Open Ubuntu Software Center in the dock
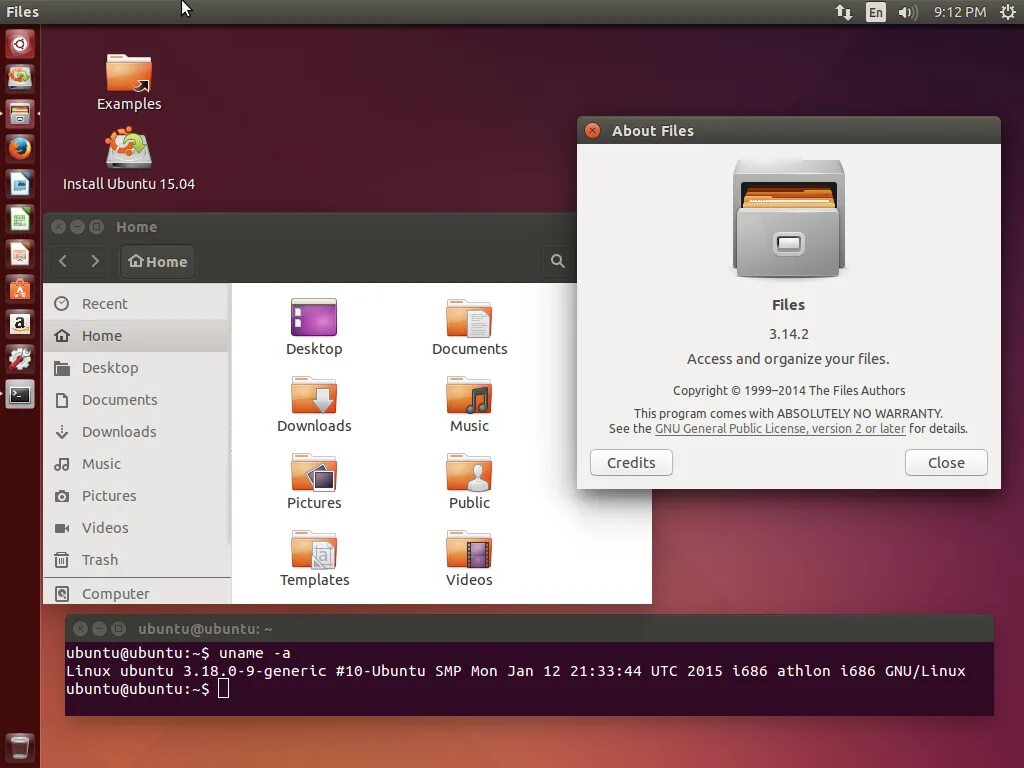1024x768 pixels. [20, 289]
